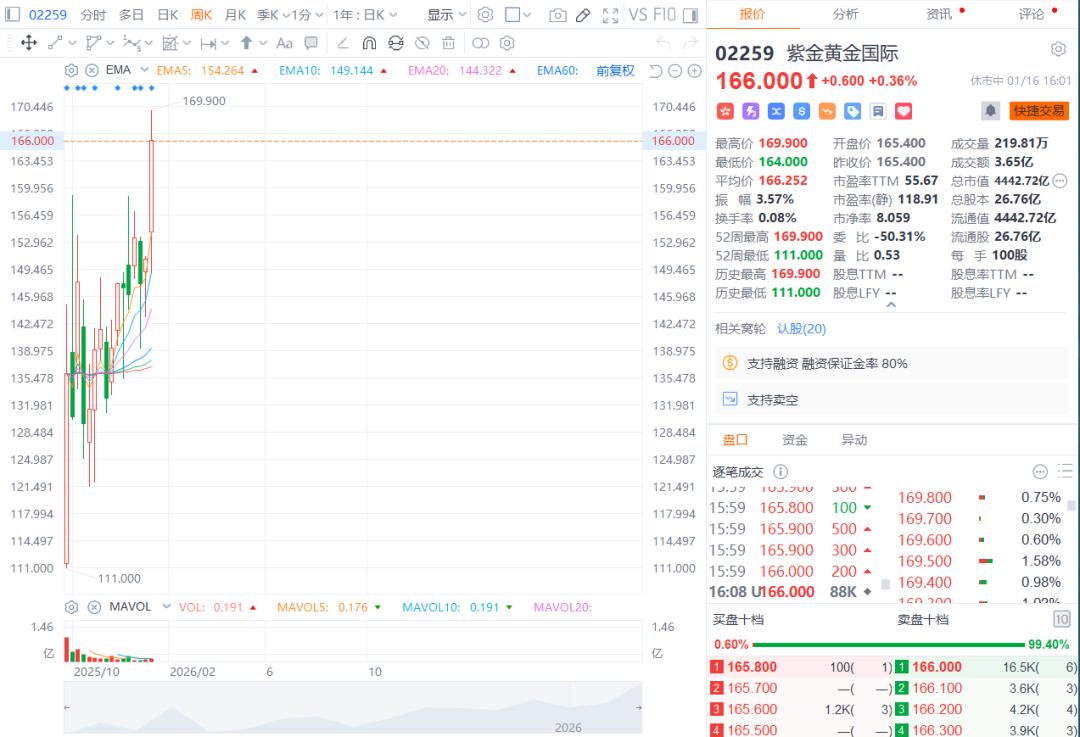Open chart settings gear in top toolbar
Viewport: 1080px width, 737px height.
(x=486, y=14)
